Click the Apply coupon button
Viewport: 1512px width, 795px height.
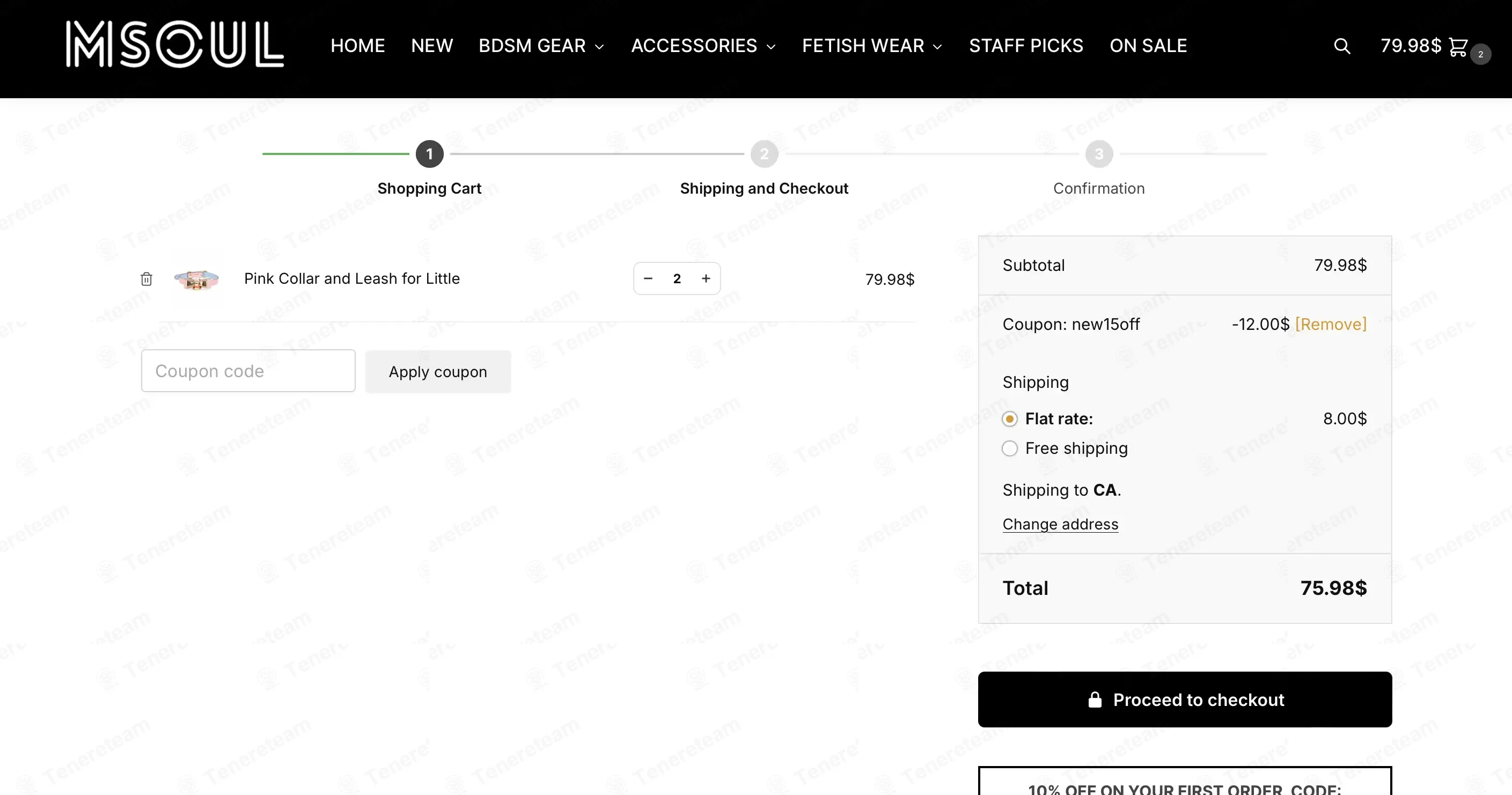[438, 371]
